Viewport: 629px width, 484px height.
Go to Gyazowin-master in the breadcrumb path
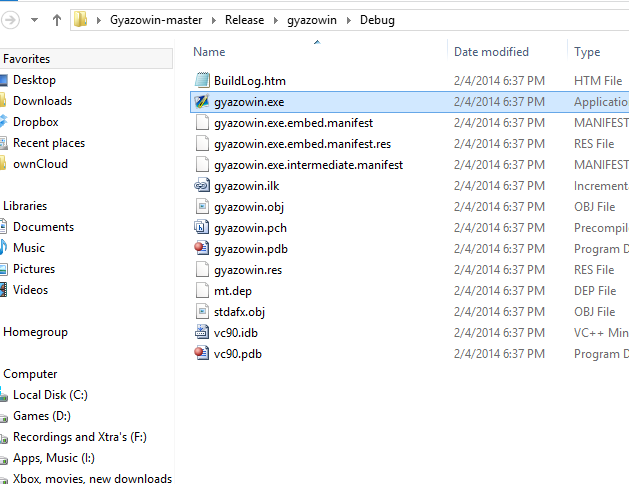click(163, 20)
